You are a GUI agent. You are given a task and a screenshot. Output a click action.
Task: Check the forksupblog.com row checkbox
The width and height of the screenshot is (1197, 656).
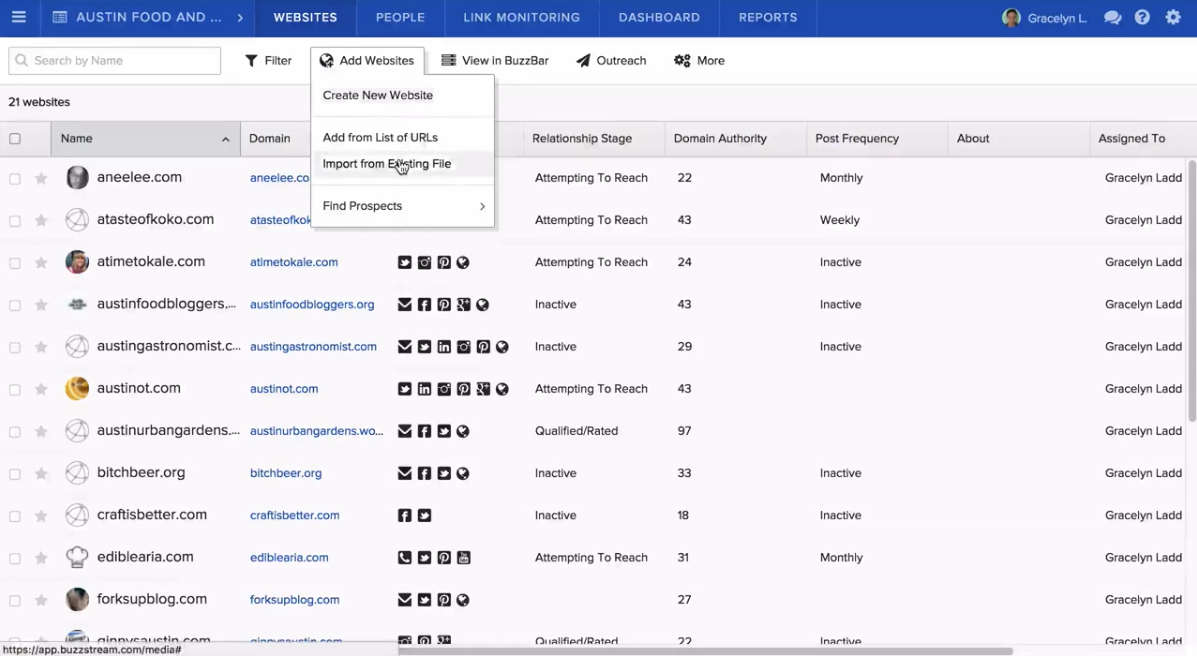click(x=15, y=601)
